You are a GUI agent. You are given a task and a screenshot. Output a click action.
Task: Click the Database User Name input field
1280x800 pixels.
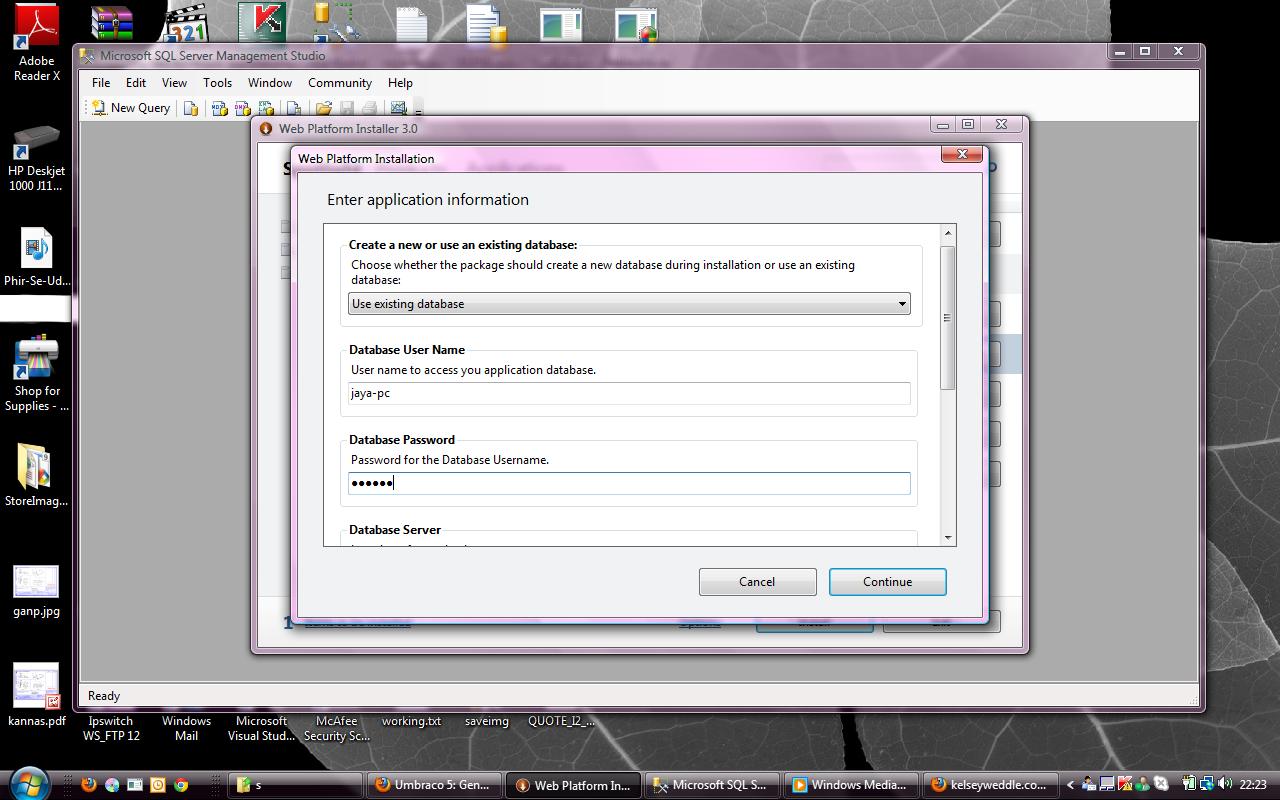point(629,393)
